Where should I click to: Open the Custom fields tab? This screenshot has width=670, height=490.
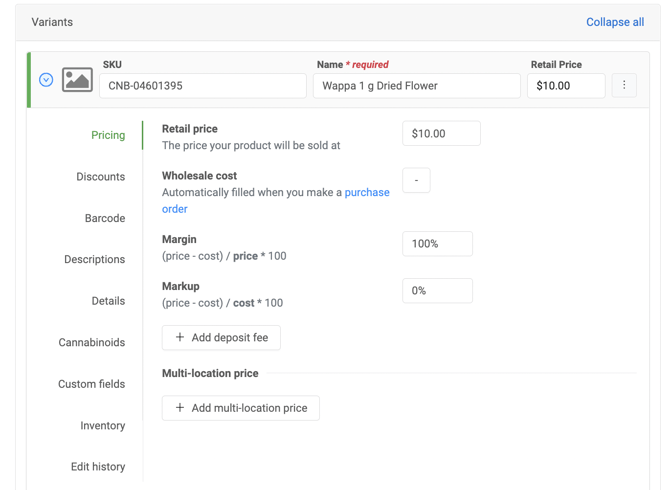click(x=91, y=384)
